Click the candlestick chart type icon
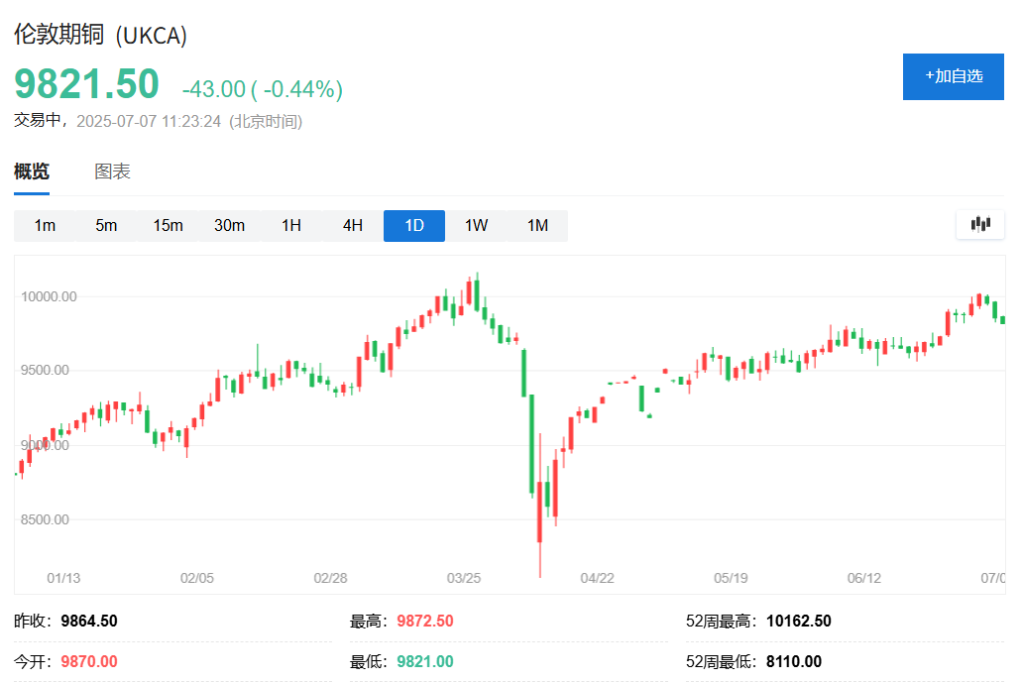 (x=980, y=225)
